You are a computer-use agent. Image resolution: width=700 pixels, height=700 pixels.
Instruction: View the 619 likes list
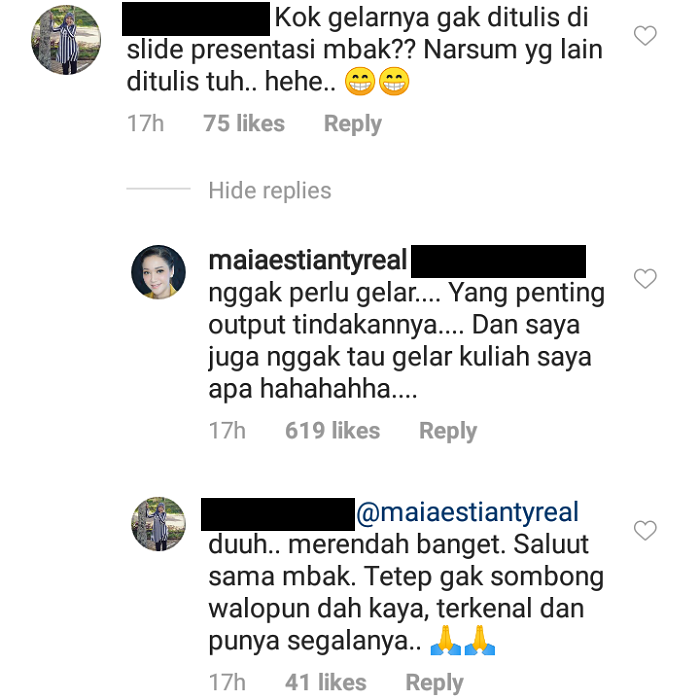(x=333, y=430)
